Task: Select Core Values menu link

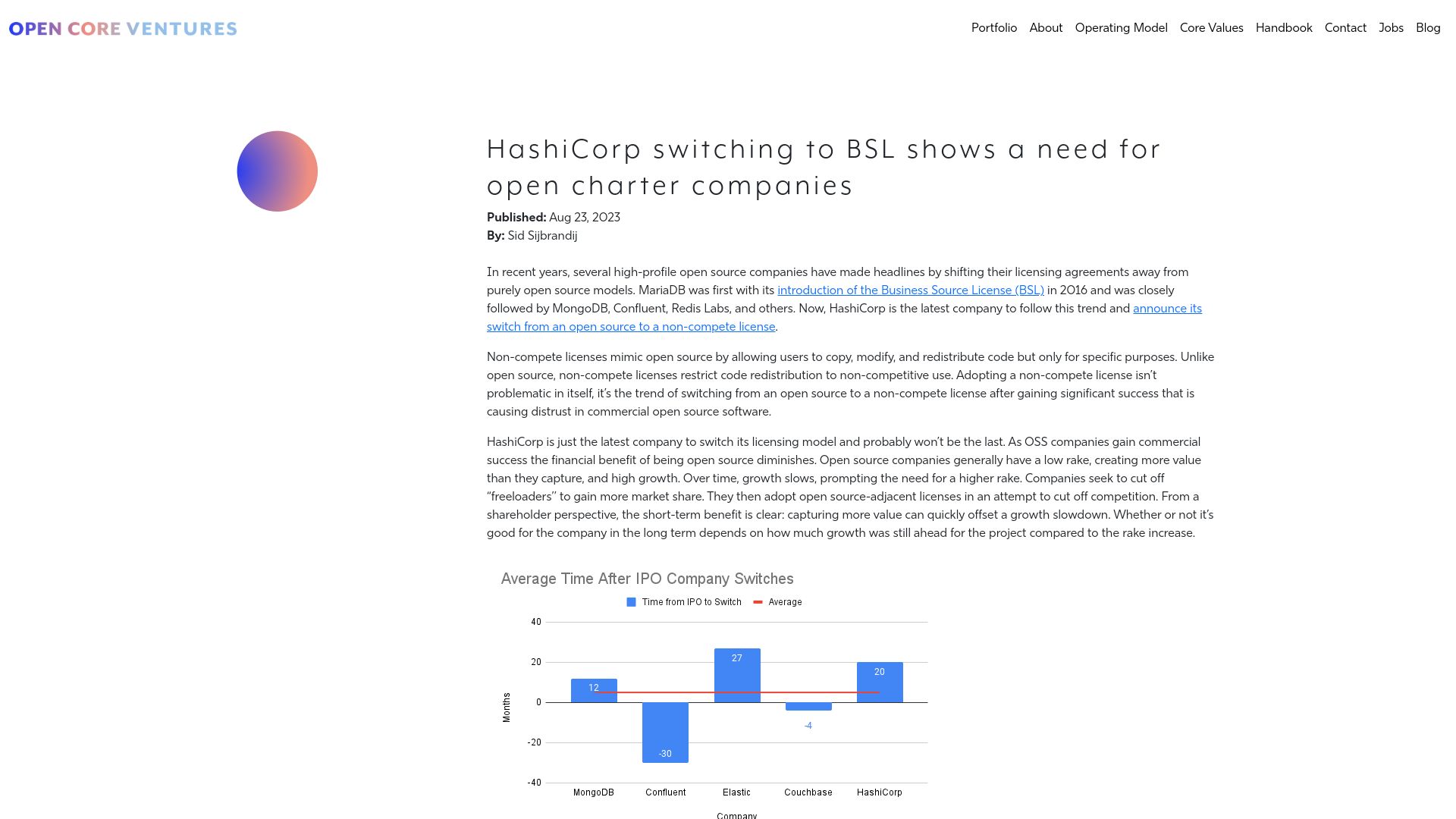Action: [1211, 28]
